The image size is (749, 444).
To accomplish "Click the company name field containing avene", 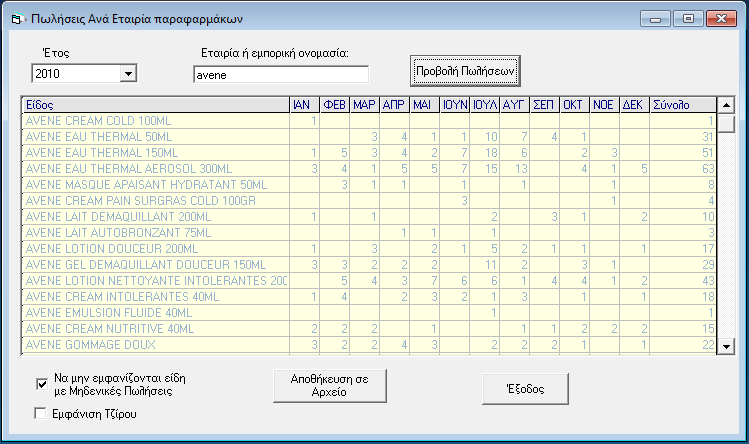I will click(281, 75).
